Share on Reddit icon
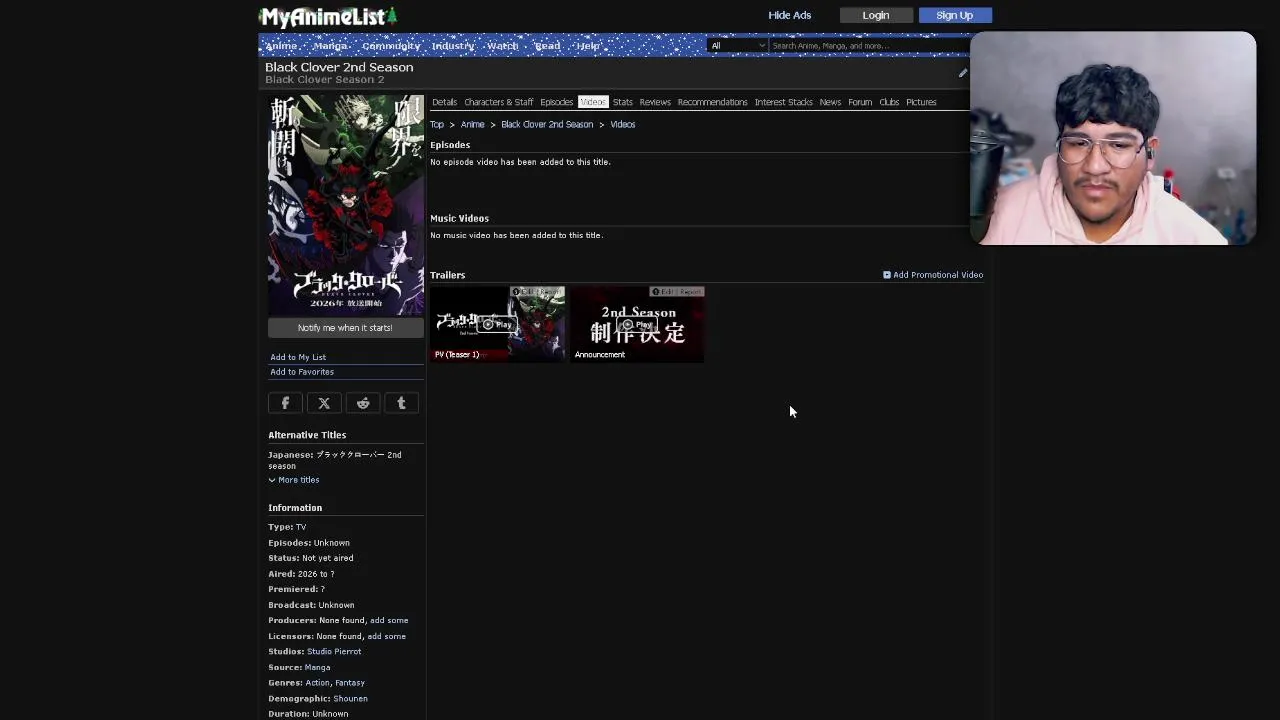The height and width of the screenshot is (720, 1280). pyautogui.click(x=363, y=403)
